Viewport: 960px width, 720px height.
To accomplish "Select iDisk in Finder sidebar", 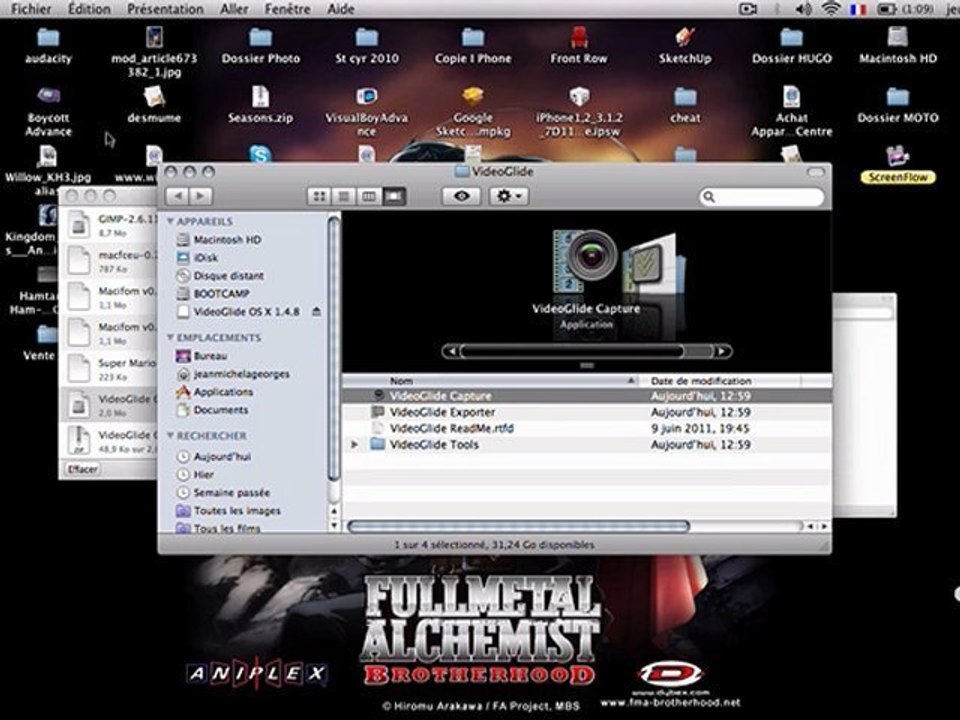I will pos(197,258).
